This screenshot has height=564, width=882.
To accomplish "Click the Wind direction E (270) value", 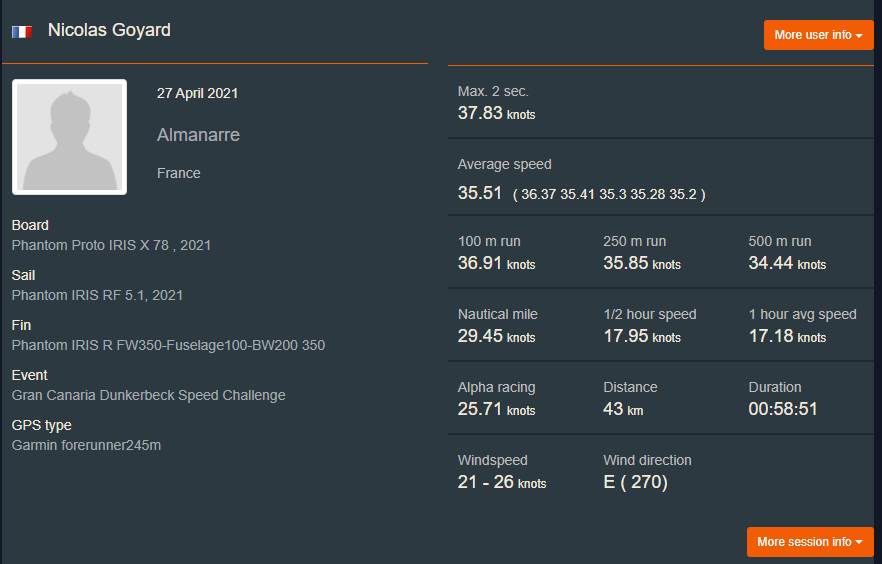I will (x=635, y=482).
